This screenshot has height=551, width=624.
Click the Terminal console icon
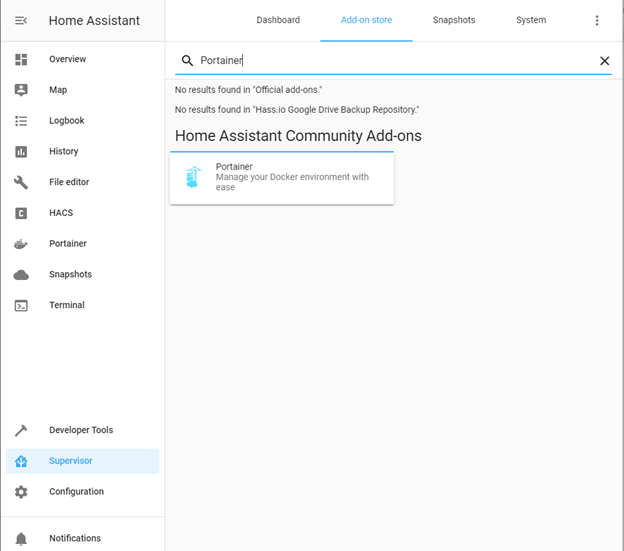tap(21, 306)
